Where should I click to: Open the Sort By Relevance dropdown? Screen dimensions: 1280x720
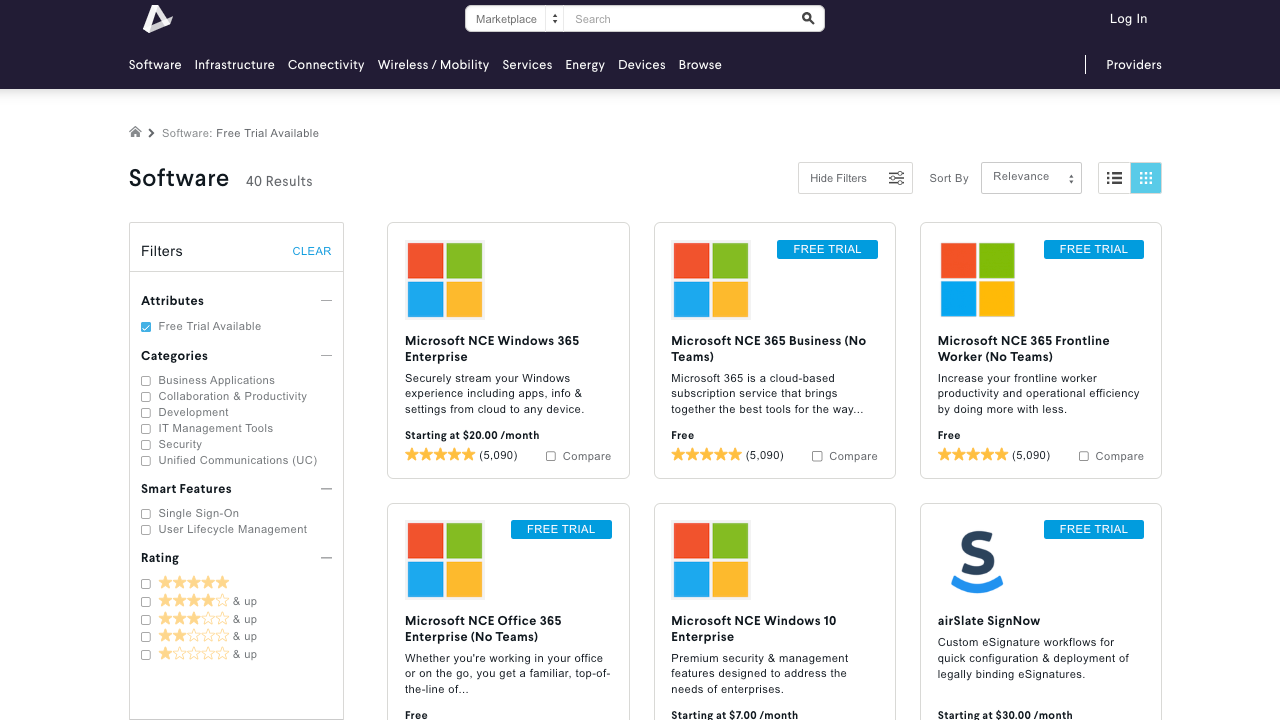(1031, 178)
